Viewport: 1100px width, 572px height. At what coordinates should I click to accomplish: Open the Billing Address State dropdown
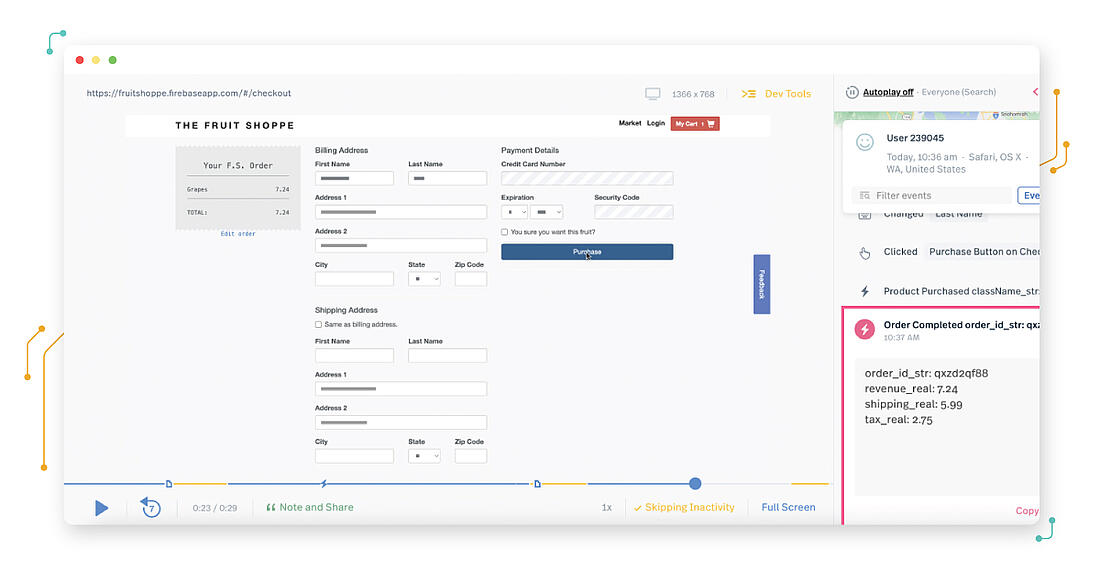[424, 279]
